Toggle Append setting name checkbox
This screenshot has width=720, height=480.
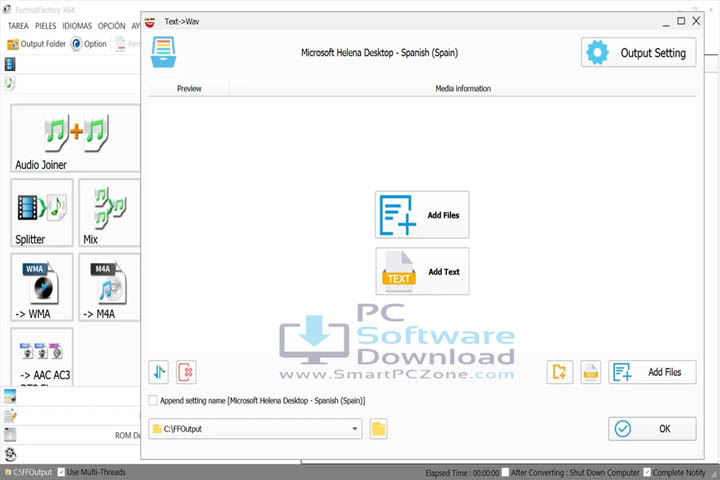tap(153, 400)
